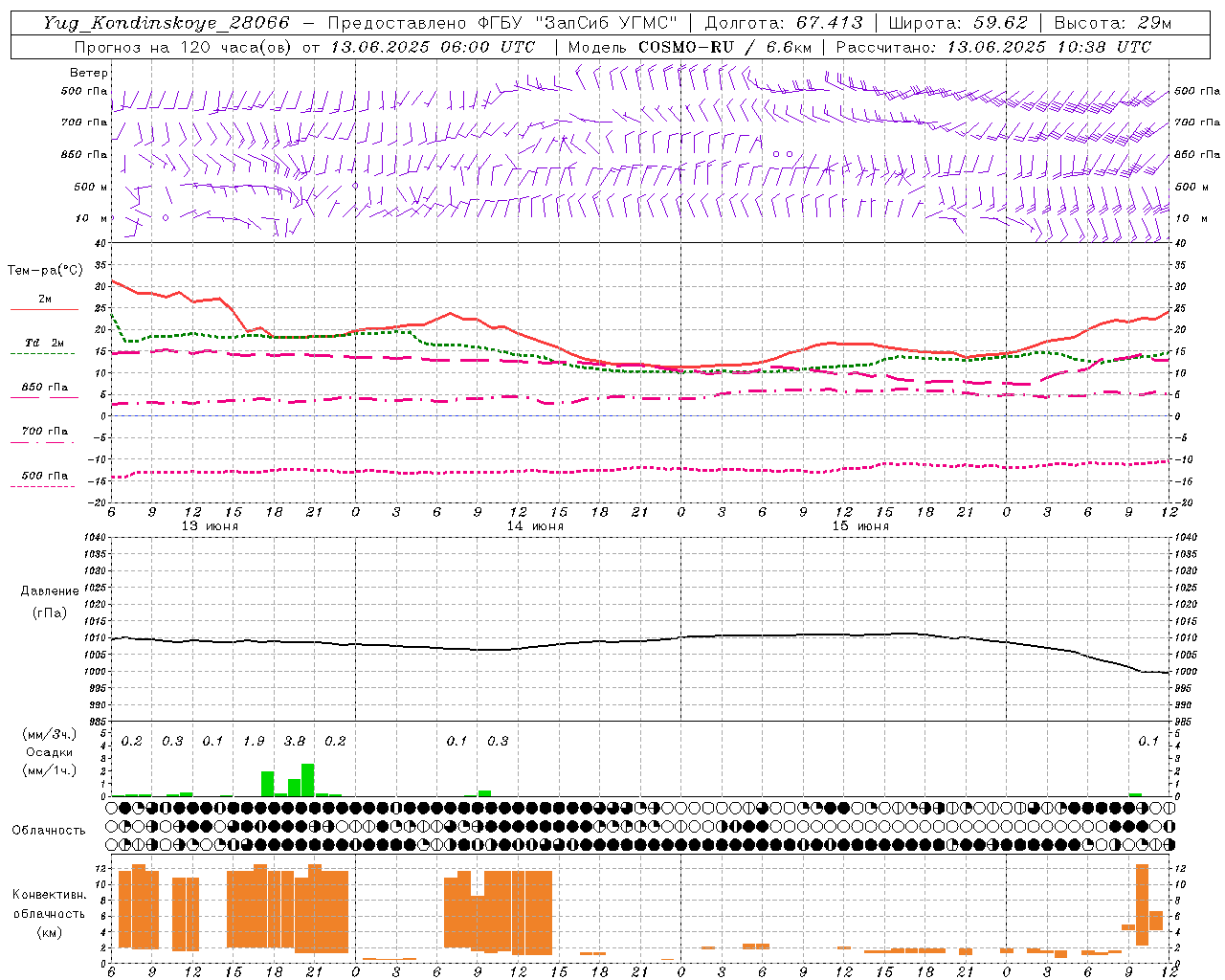Click the Облачность row label
The width and height of the screenshot is (1225, 980).
49,831
